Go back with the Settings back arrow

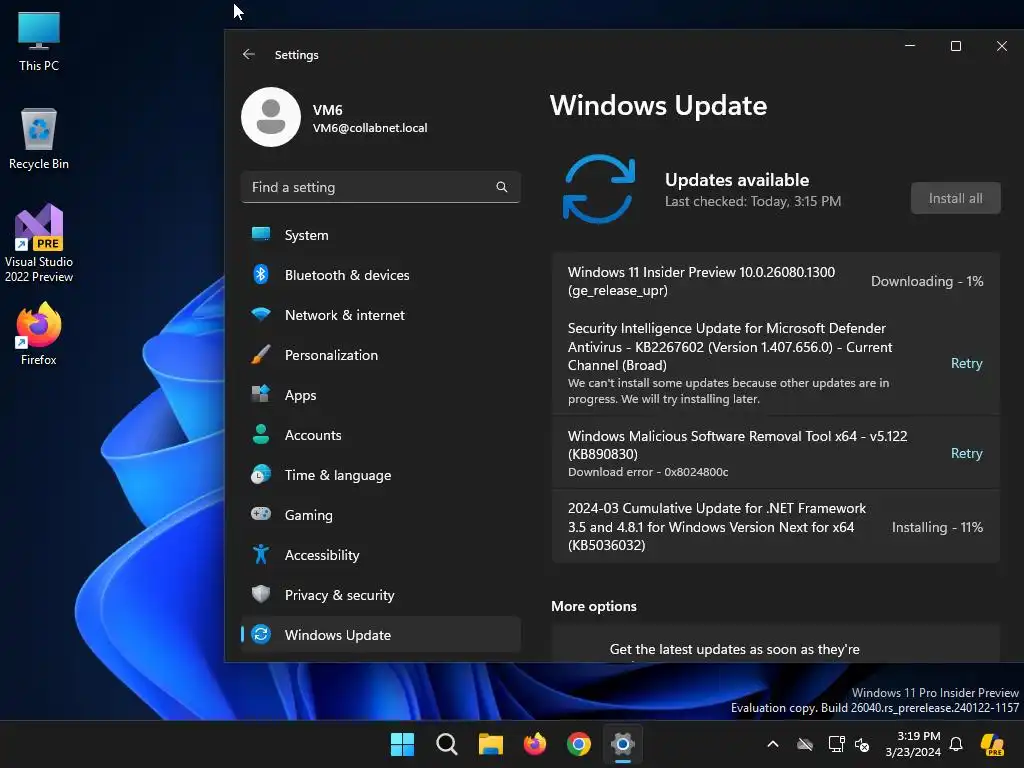[x=248, y=54]
